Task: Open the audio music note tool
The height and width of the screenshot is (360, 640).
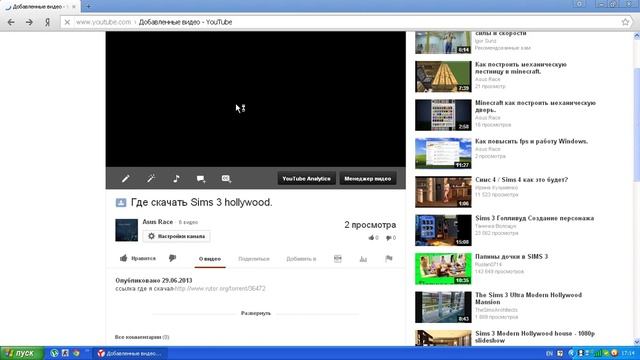Action: 176,178
